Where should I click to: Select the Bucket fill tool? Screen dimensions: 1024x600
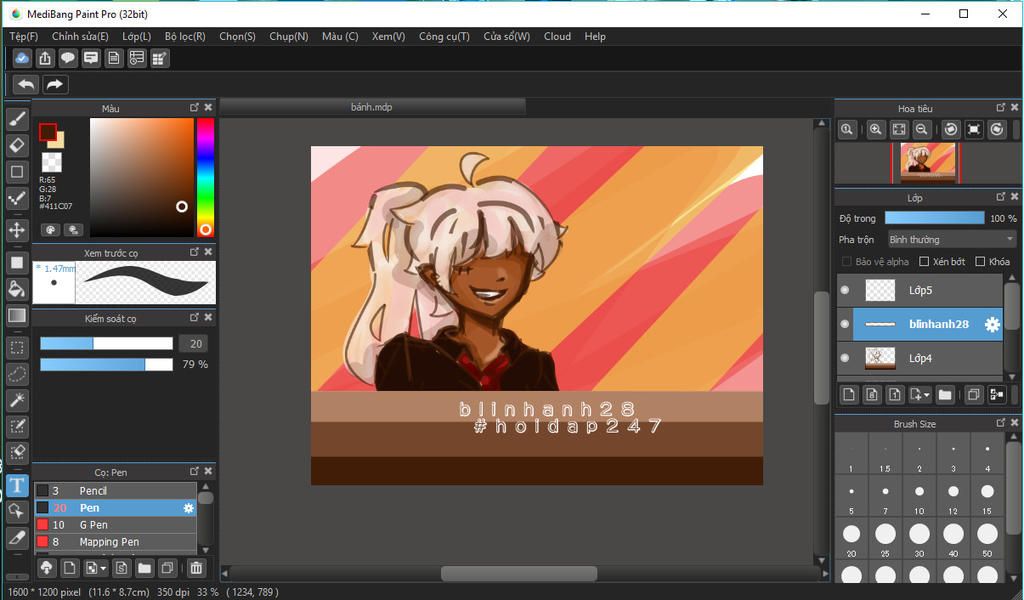[x=17, y=289]
